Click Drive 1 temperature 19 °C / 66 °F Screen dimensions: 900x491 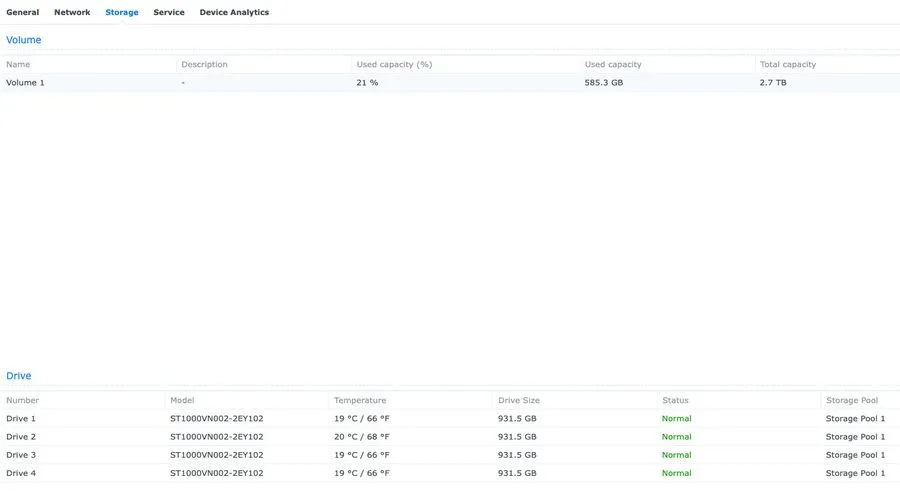[x=362, y=419]
